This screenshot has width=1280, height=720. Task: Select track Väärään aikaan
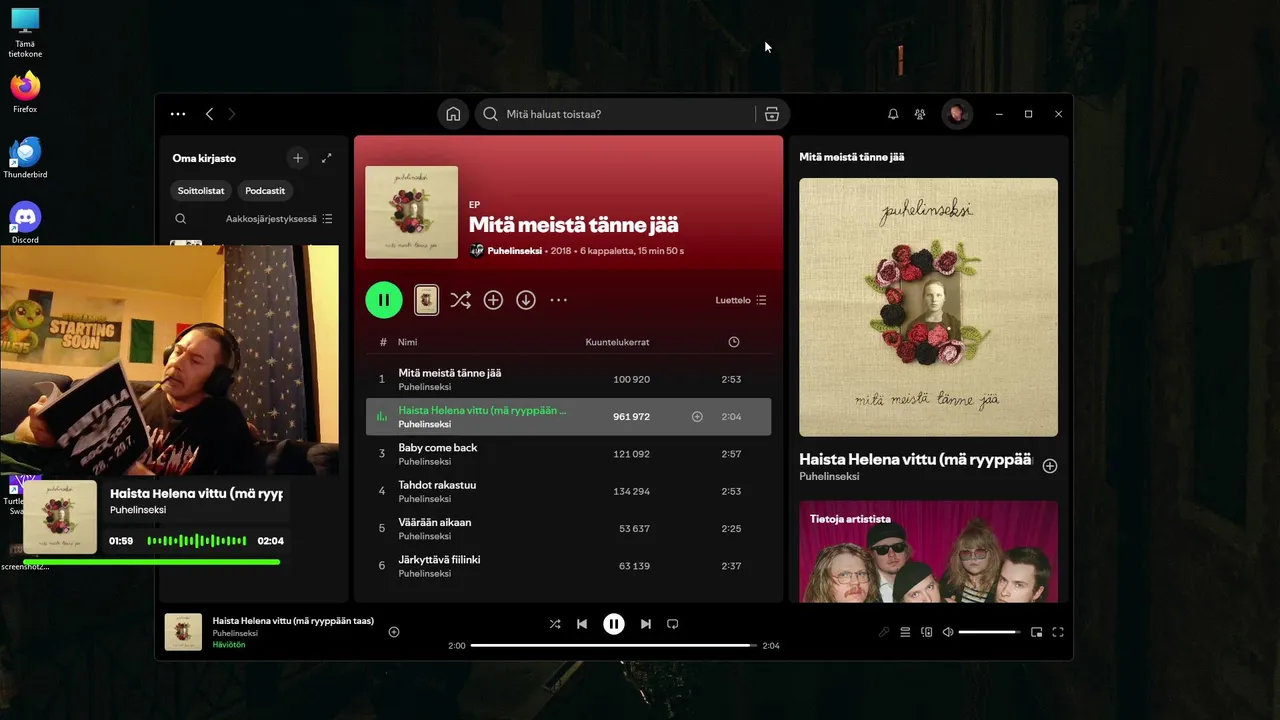pos(568,528)
